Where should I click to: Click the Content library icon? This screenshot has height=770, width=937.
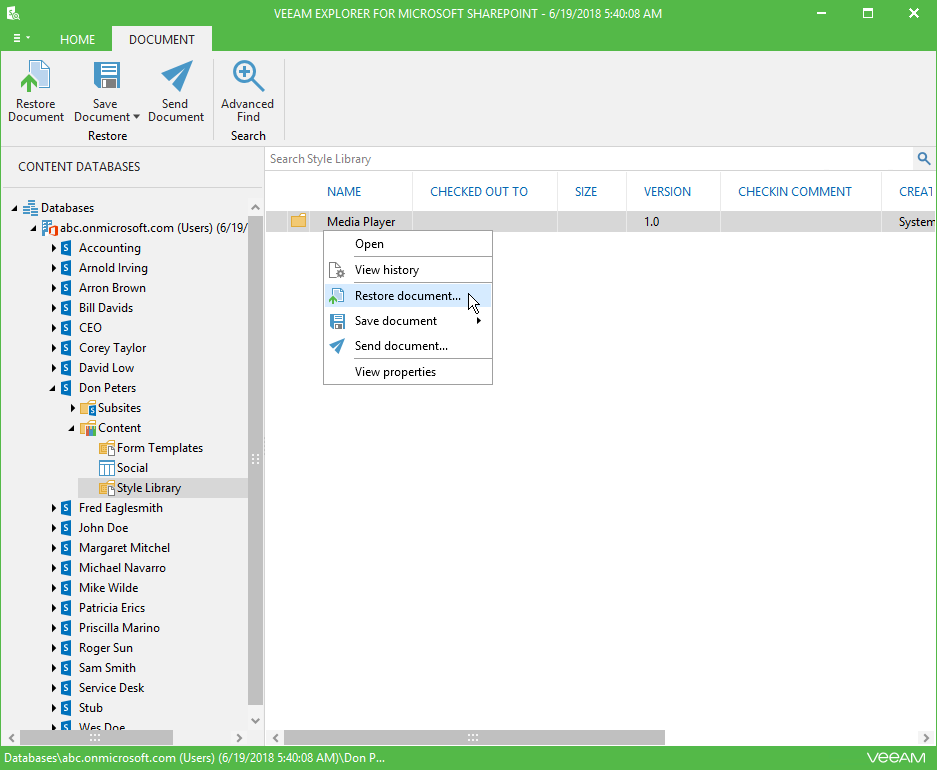tap(88, 428)
